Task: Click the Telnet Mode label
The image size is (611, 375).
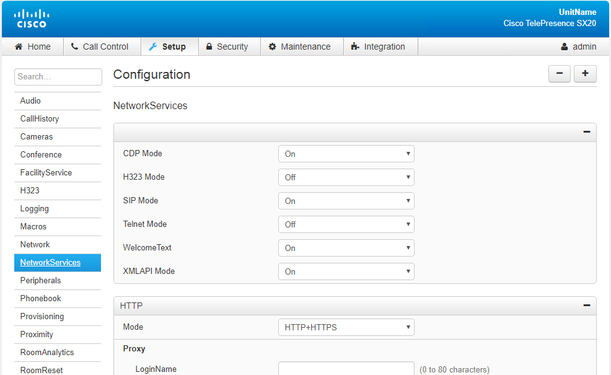Action: (145, 224)
